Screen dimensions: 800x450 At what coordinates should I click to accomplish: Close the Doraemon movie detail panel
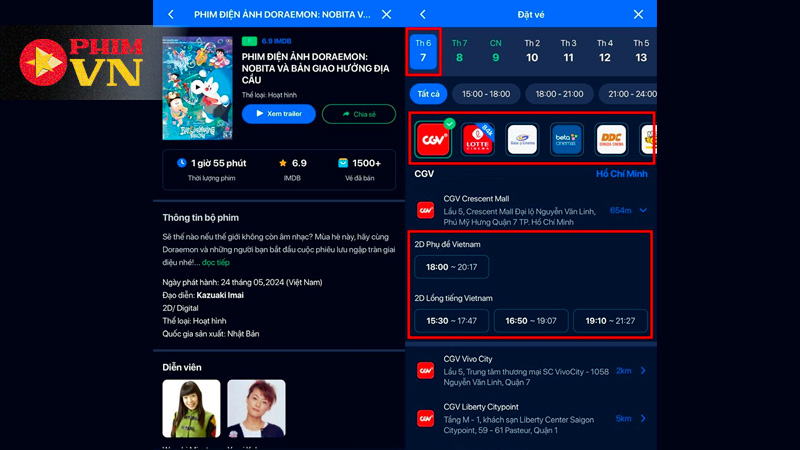(x=387, y=14)
